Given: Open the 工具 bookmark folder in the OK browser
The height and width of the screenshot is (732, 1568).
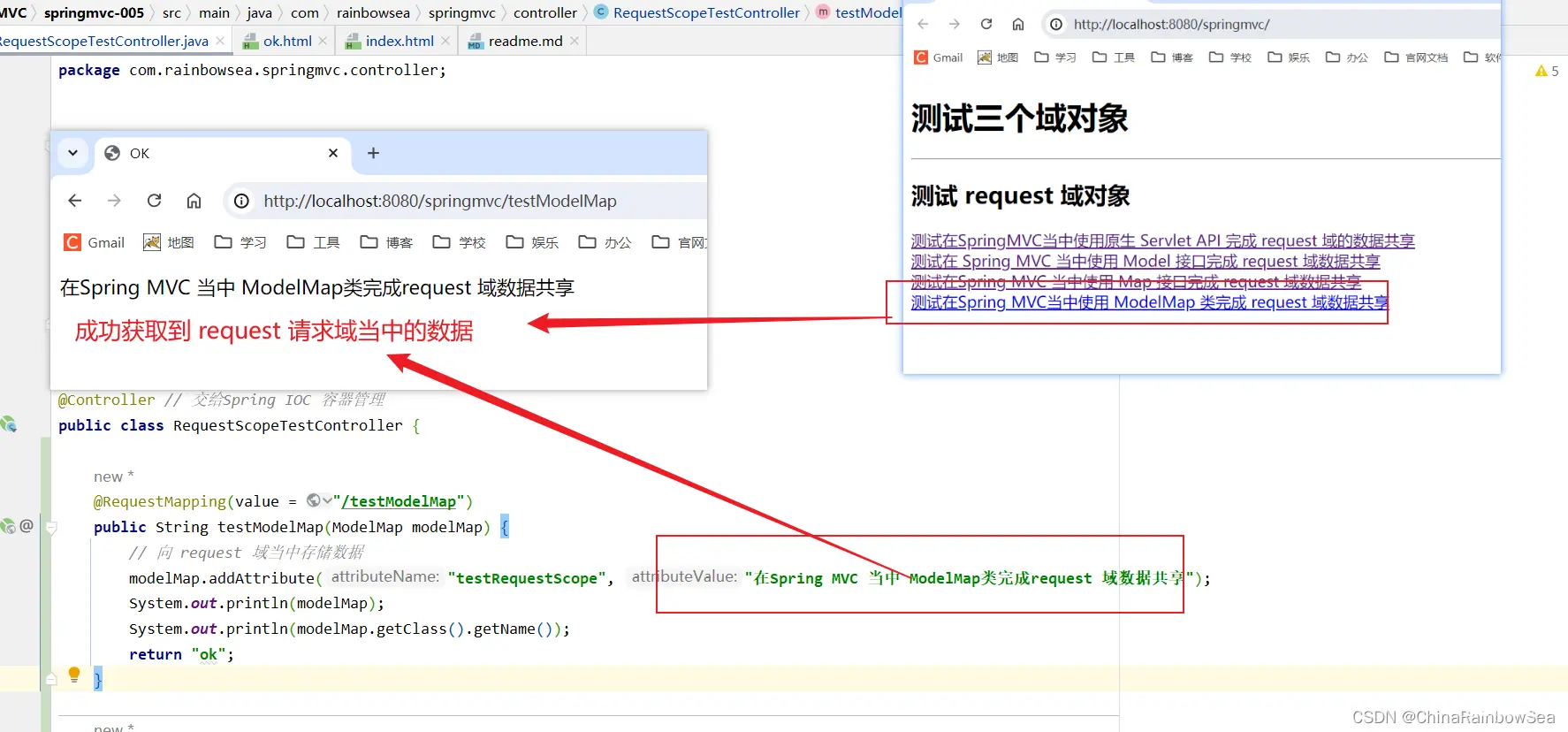Looking at the screenshot, I should coord(313,242).
